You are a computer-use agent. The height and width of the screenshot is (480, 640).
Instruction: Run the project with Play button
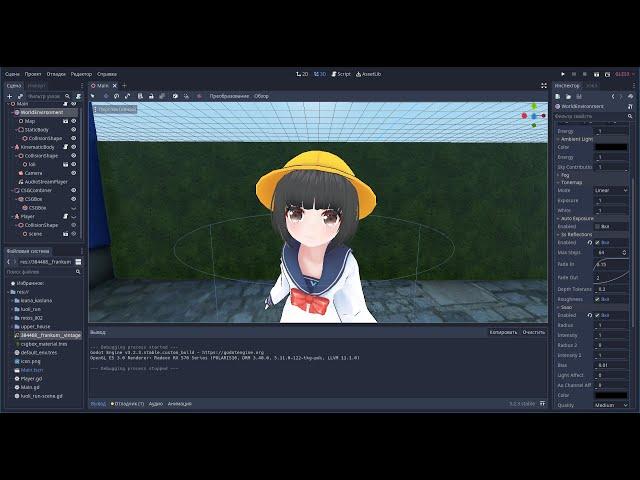point(563,74)
